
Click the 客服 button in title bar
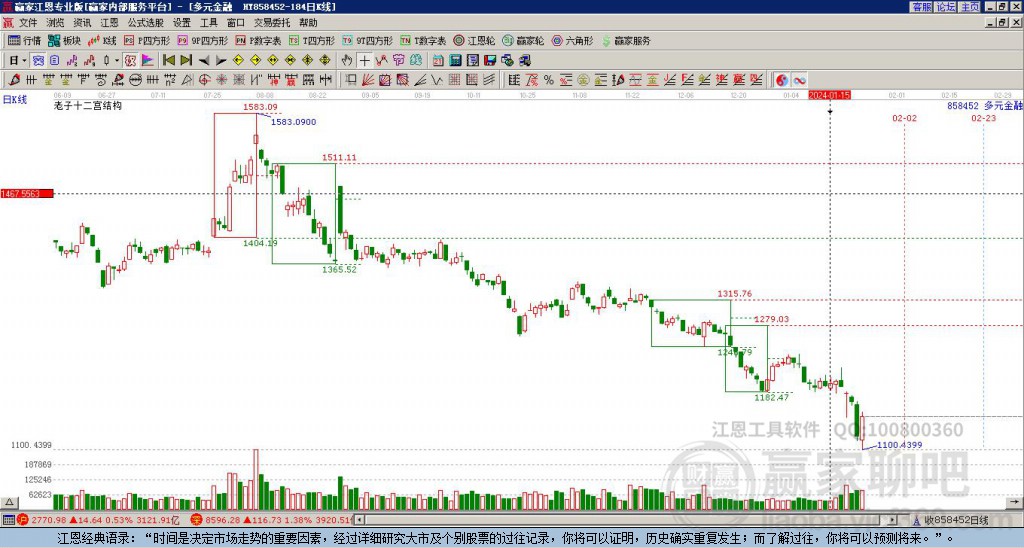click(921, 7)
